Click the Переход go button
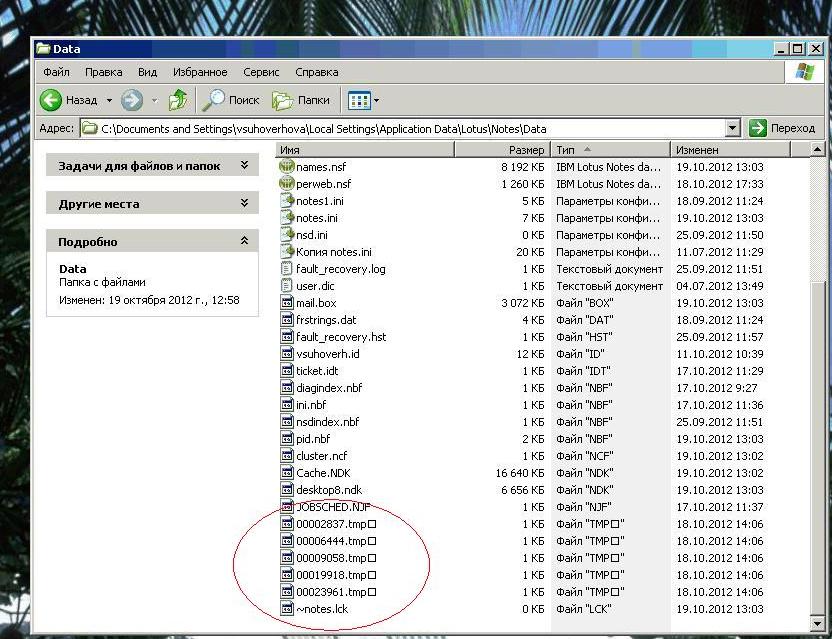 [x=782, y=128]
